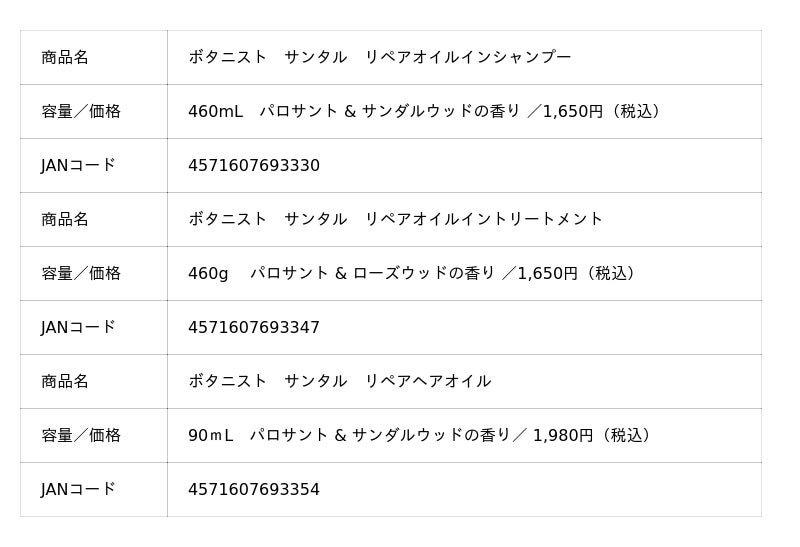This screenshot has width=800, height=547.
Task: Select JAN code 4571607693354
Action: pyautogui.click(x=254, y=490)
